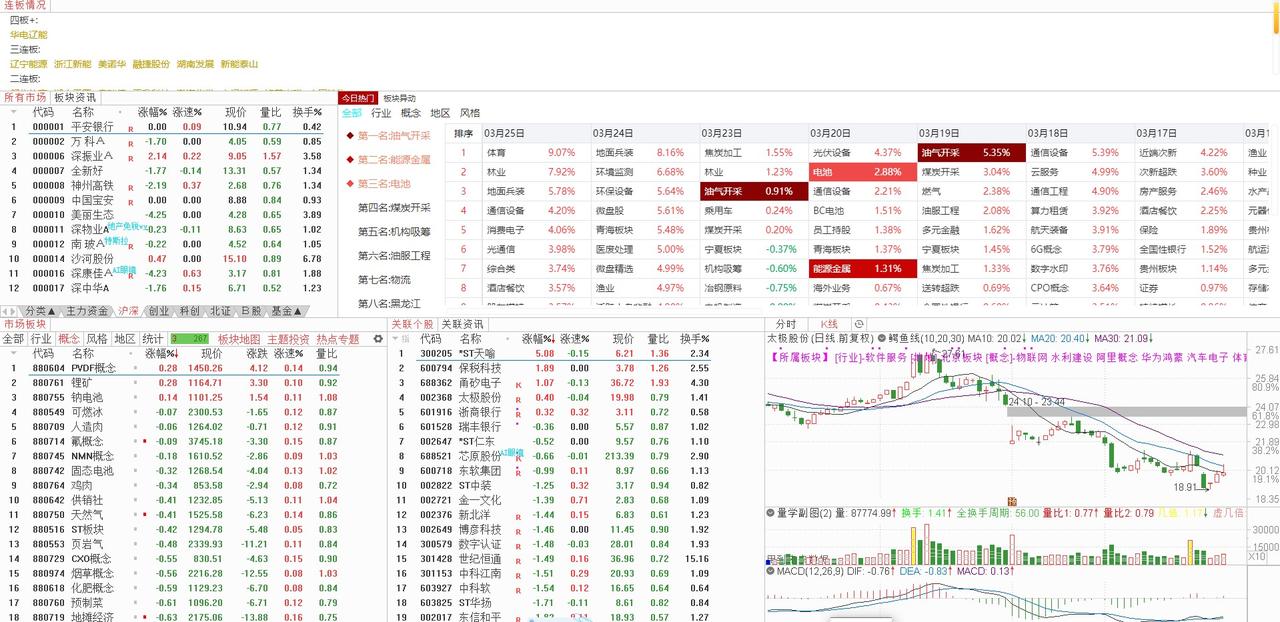Select related stock 688521 芯原股份
Viewport: 1280px width, 622px height.
(x=552, y=456)
